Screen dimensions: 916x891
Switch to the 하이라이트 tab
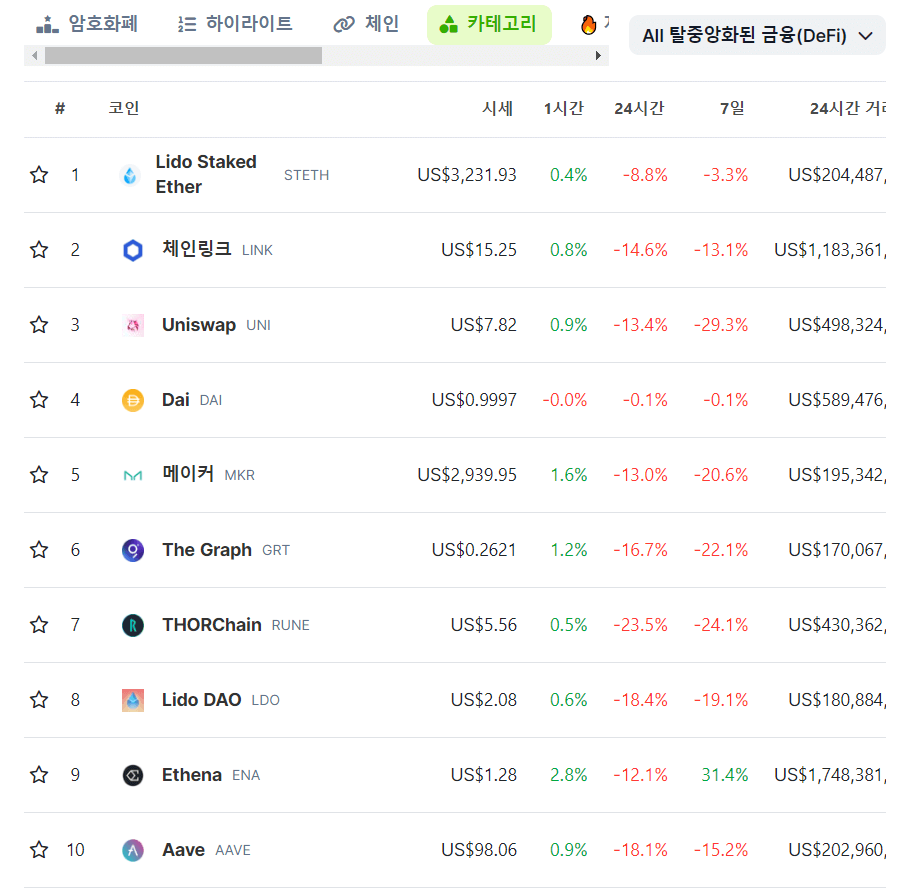(235, 24)
